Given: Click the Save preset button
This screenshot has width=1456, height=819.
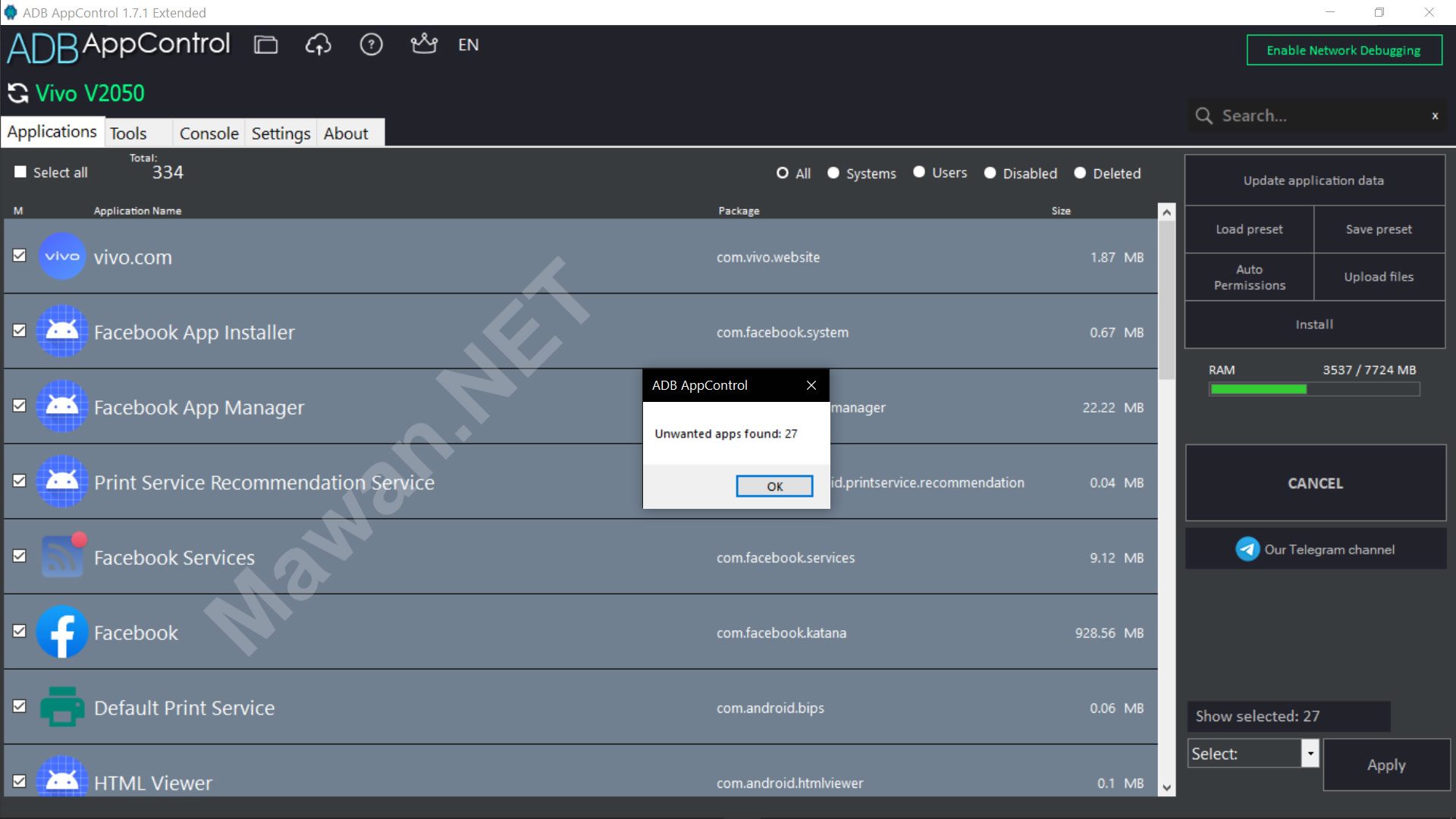Looking at the screenshot, I should [1379, 229].
